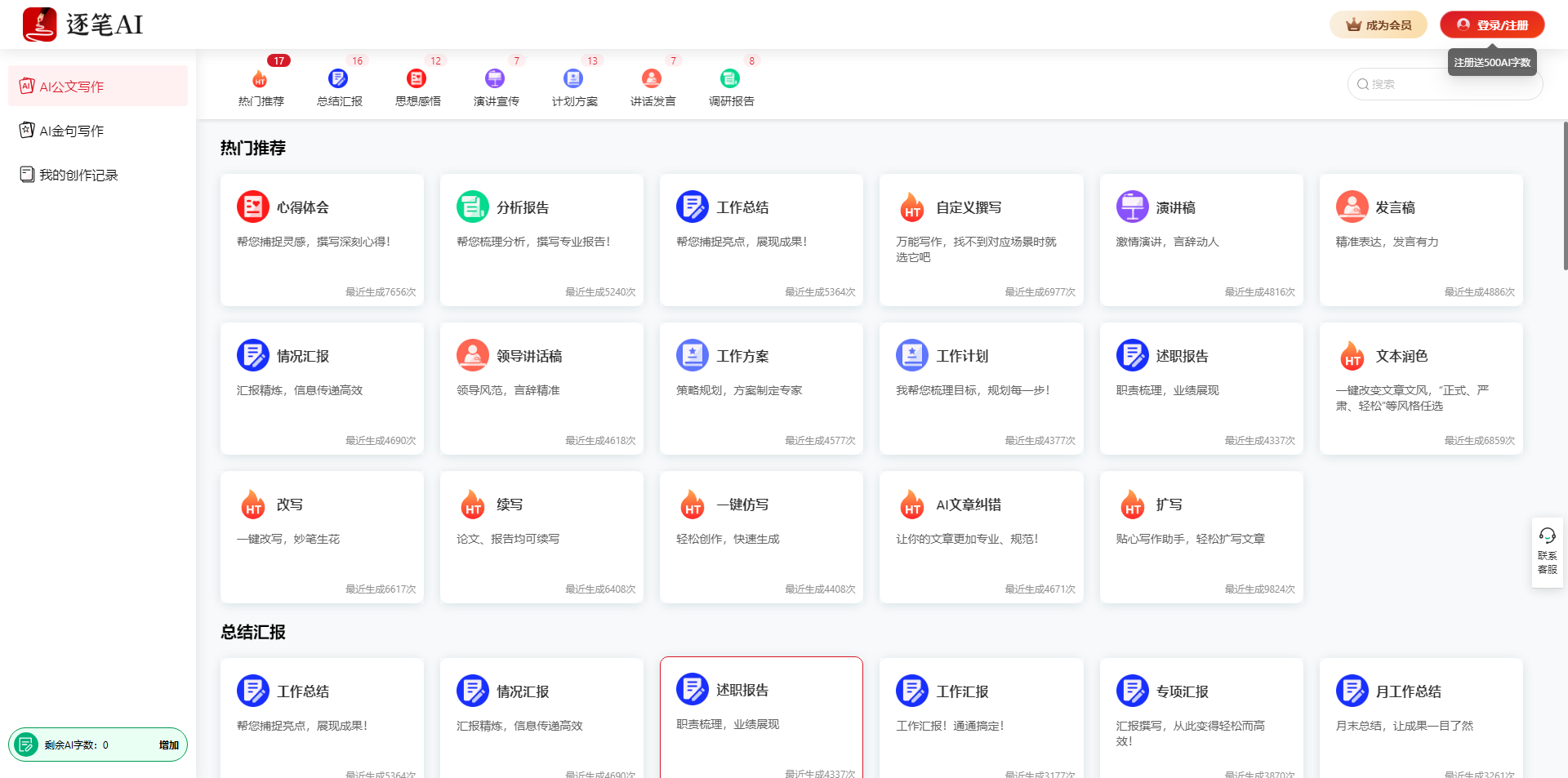Click '贴心写作助手，轻松扩写文章' text
This screenshot has width=1568, height=778.
pyautogui.click(x=1190, y=539)
